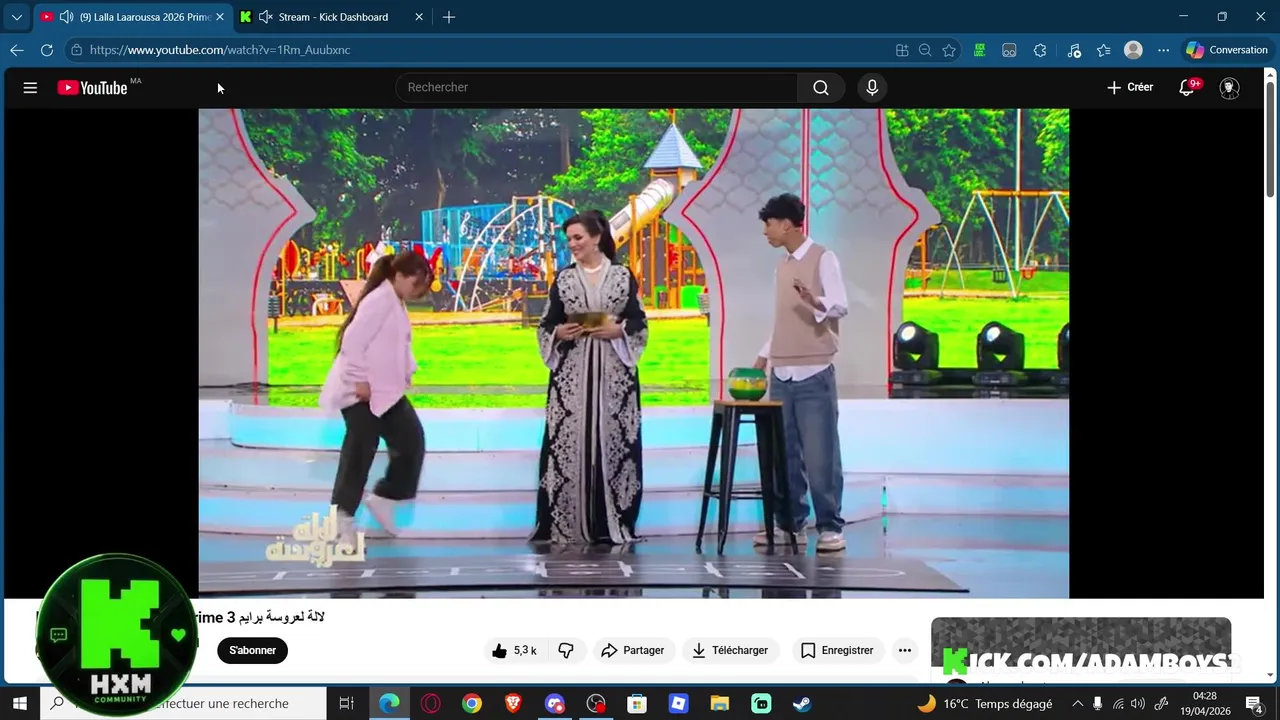This screenshot has width=1280, height=720.
Task: Go to the YouTube home logo
Action: (93, 88)
